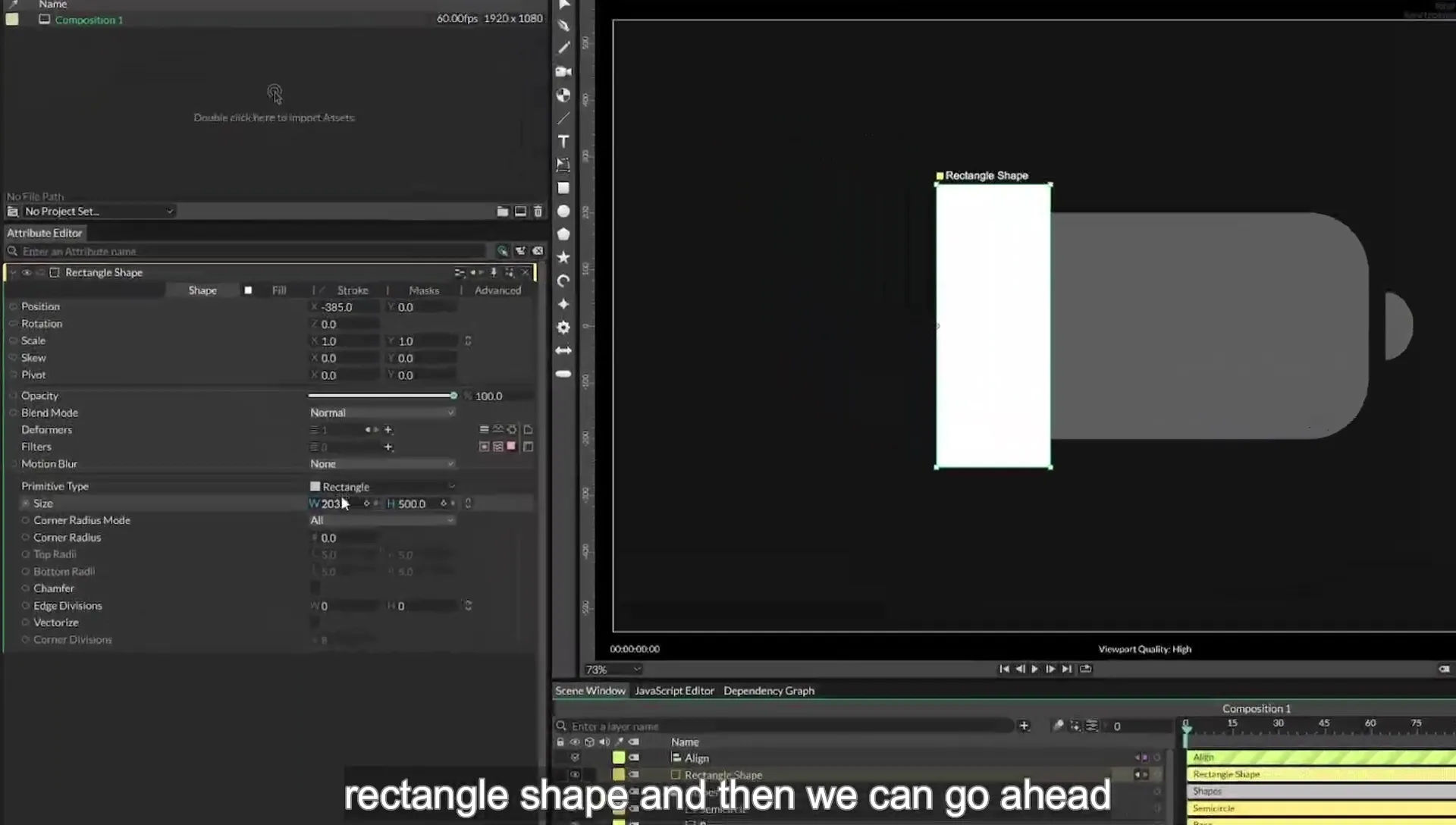The height and width of the screenshot is (825, 1456).
Task: Select the Star shape tool
Action: [563, 258]
